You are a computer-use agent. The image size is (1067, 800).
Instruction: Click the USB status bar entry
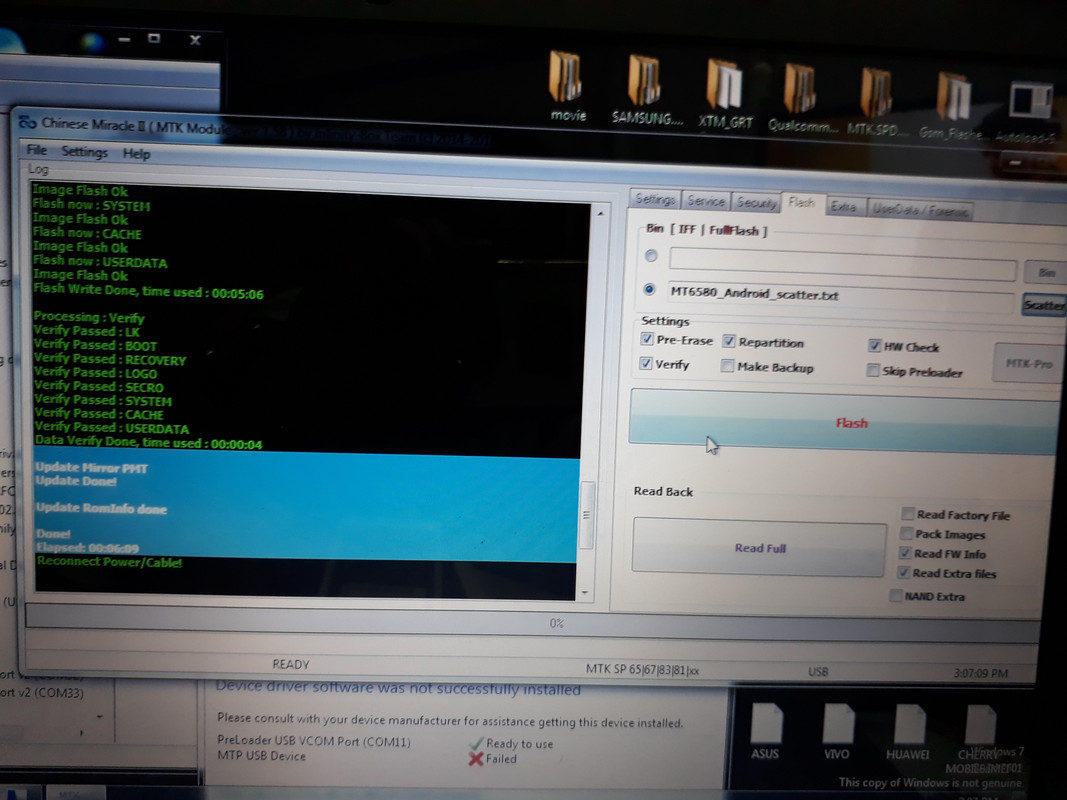818,671
